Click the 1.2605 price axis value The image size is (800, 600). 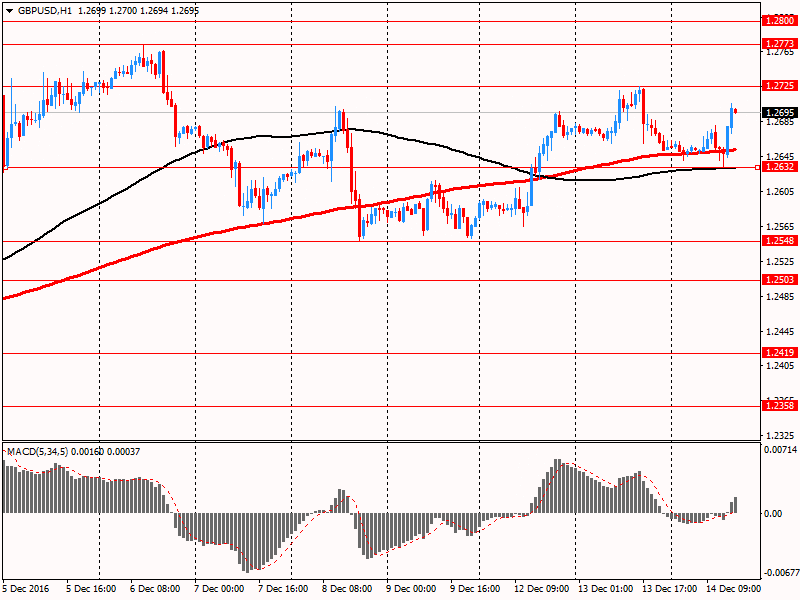780,191
